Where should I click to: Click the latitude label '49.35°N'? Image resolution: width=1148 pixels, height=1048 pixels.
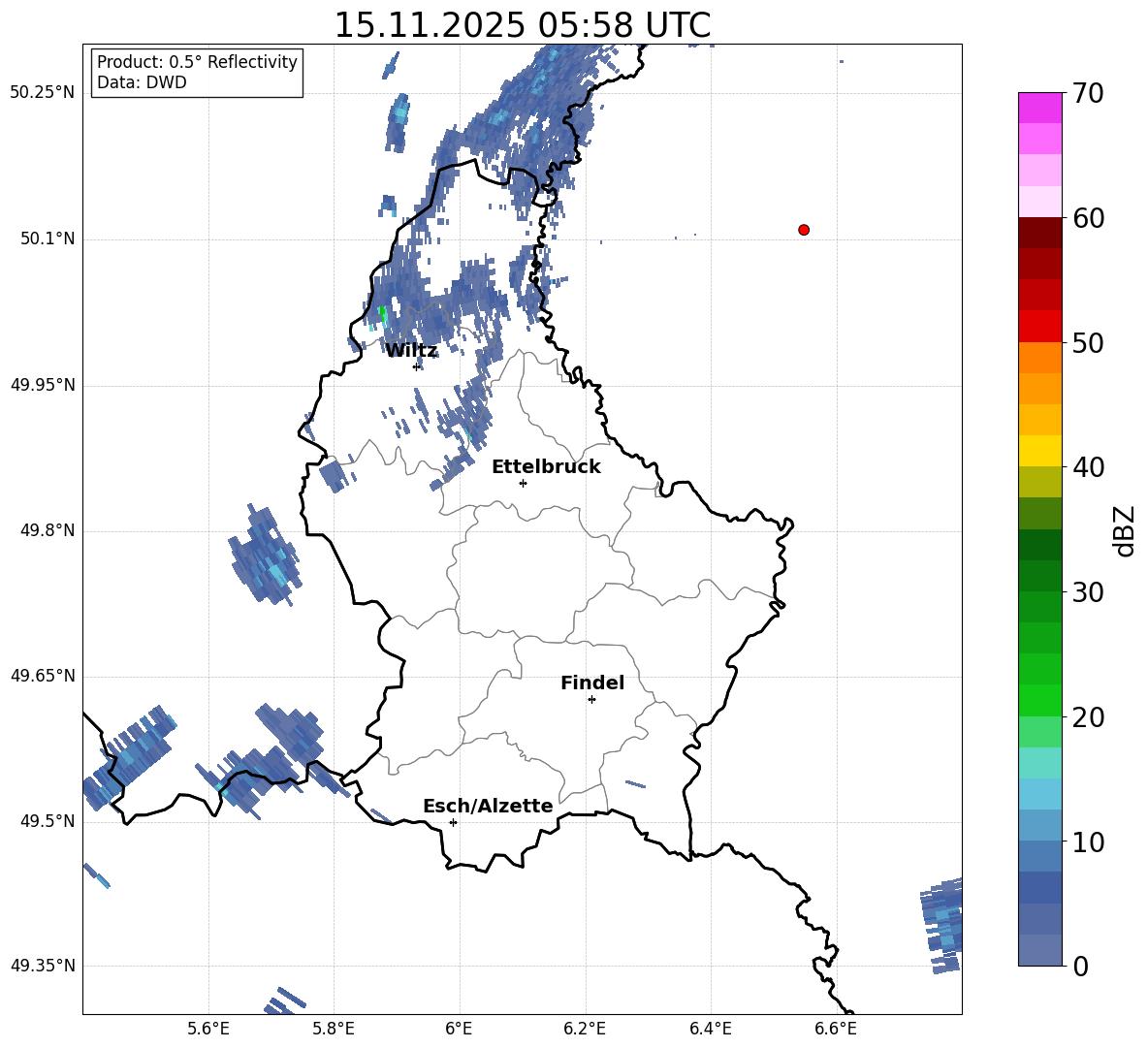(43, 966)
